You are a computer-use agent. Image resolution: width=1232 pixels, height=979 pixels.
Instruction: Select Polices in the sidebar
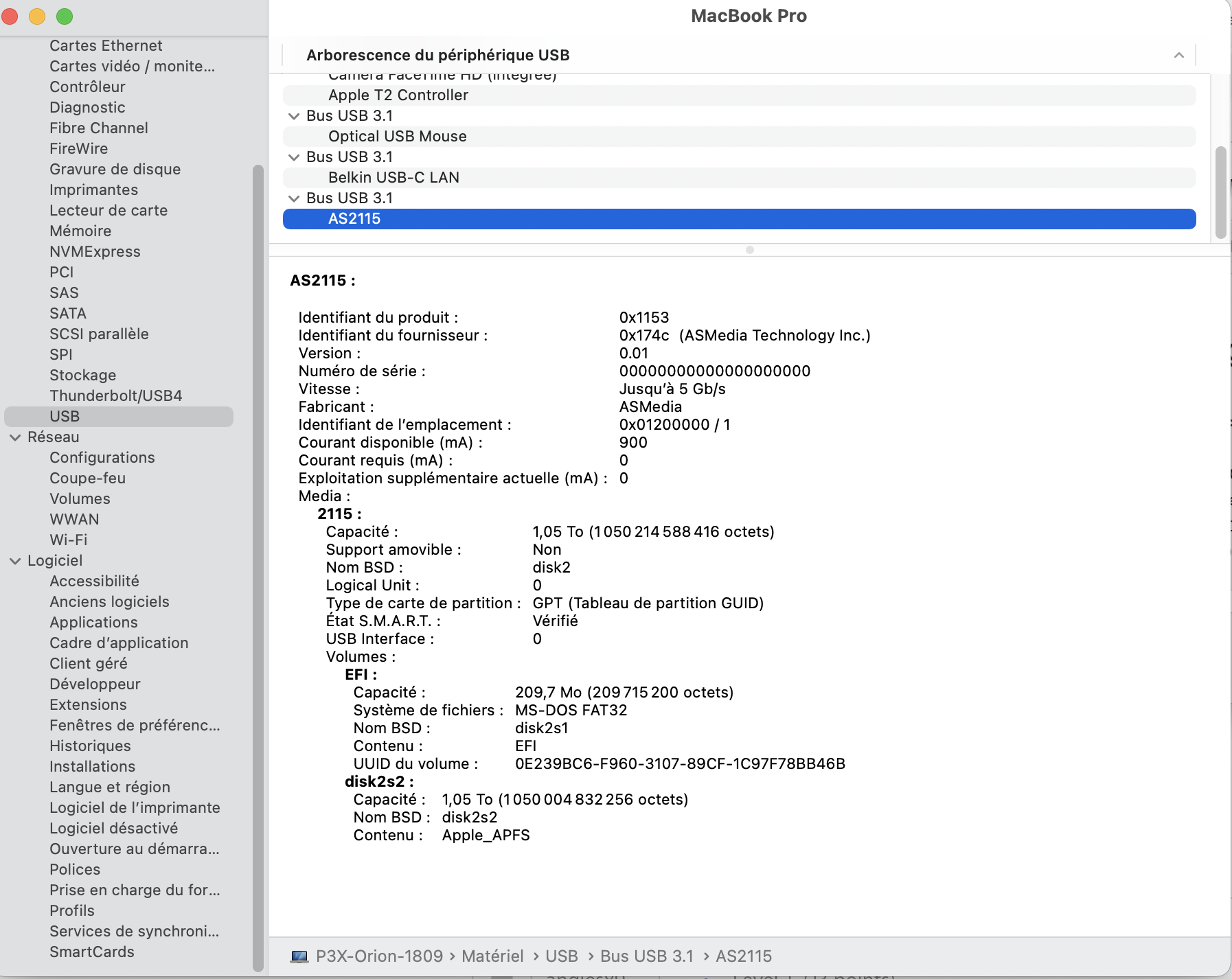coord(75,870)
